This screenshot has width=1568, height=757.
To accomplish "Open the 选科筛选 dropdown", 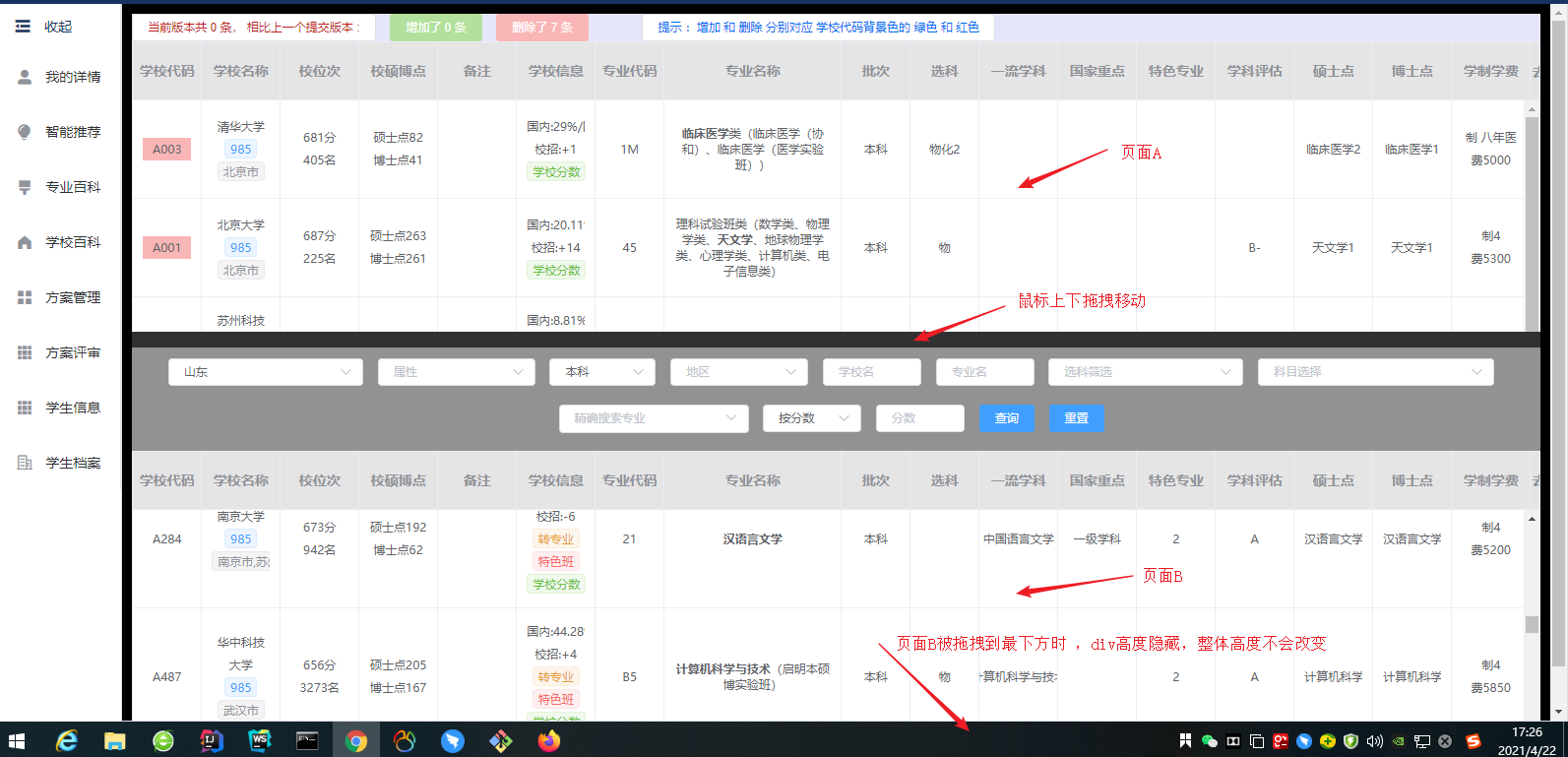I will click(1146, 372).
